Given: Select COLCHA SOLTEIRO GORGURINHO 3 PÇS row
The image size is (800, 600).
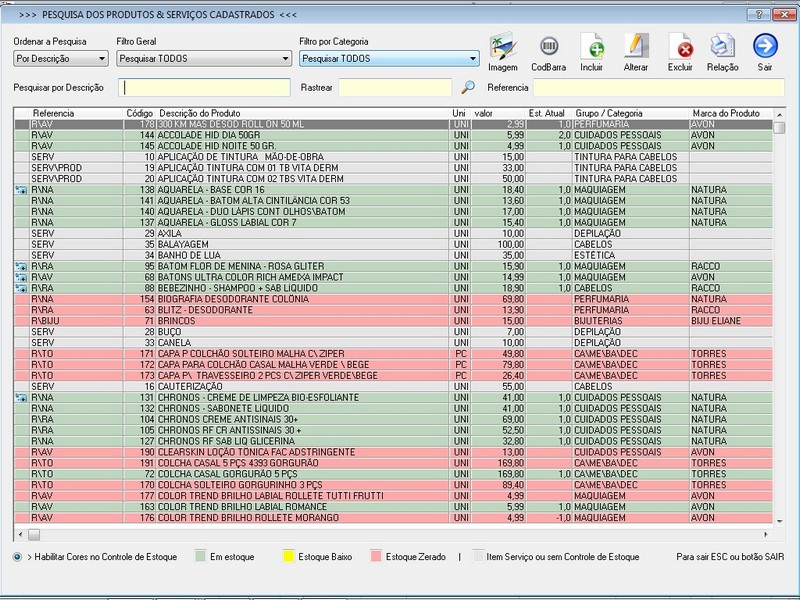Looking at the screenshot, I should [393, 485].
